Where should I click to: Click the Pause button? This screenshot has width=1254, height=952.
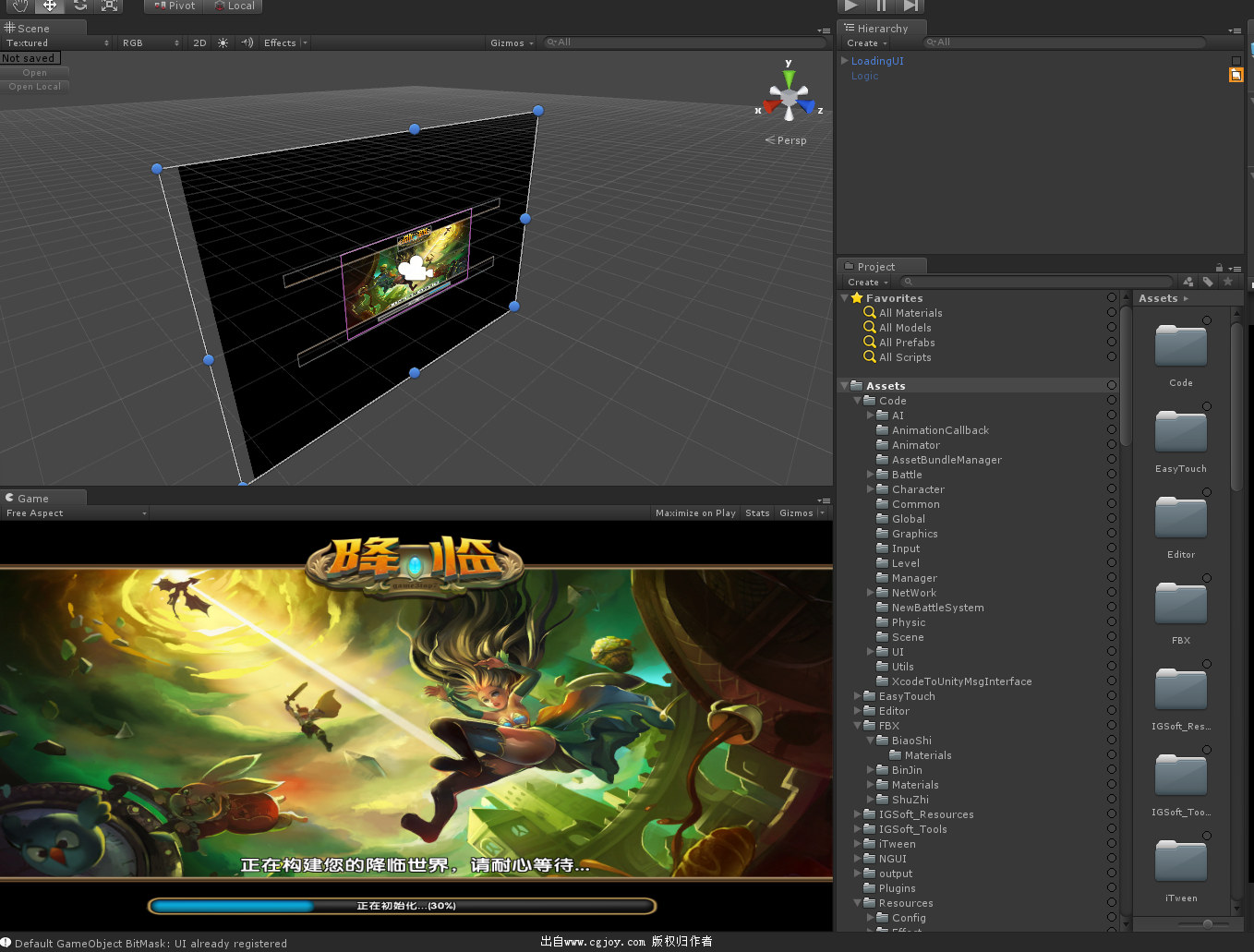(x=881, y=6)
